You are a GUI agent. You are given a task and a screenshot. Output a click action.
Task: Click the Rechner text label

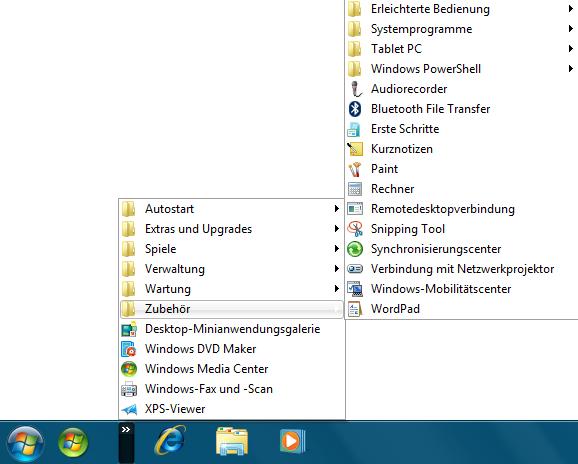pos(393,189)
